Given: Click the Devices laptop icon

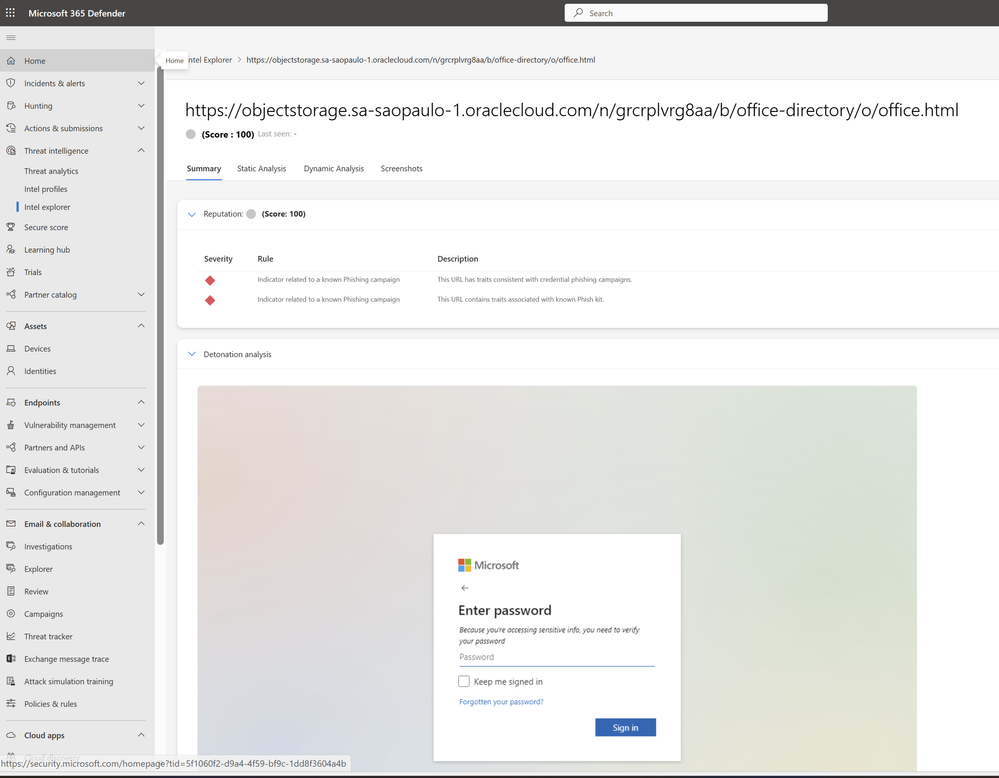Looking at the screenshot, I should click(11, 349).
